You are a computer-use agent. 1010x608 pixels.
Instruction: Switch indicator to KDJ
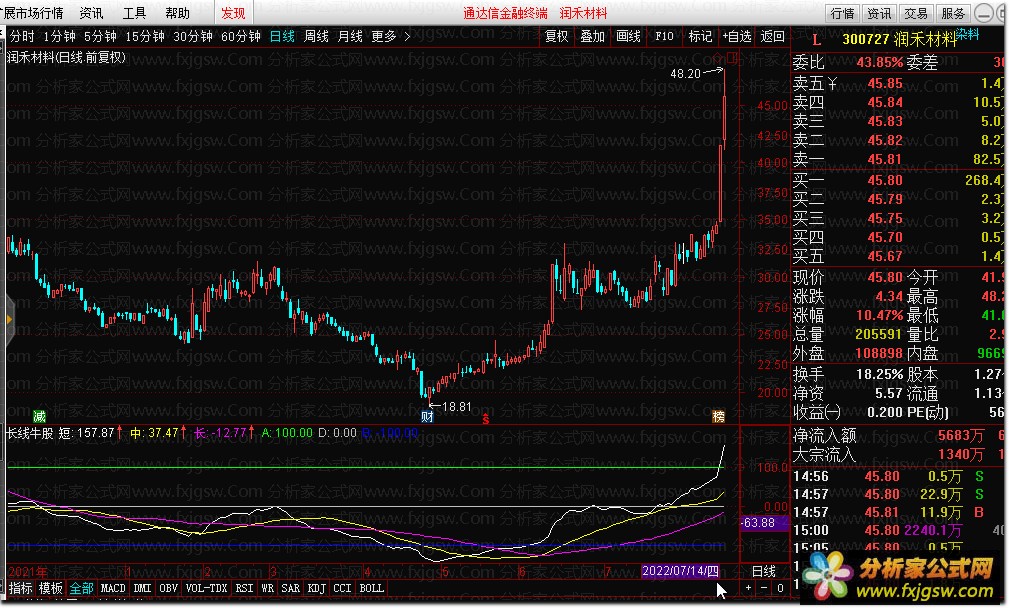[316, 588]
